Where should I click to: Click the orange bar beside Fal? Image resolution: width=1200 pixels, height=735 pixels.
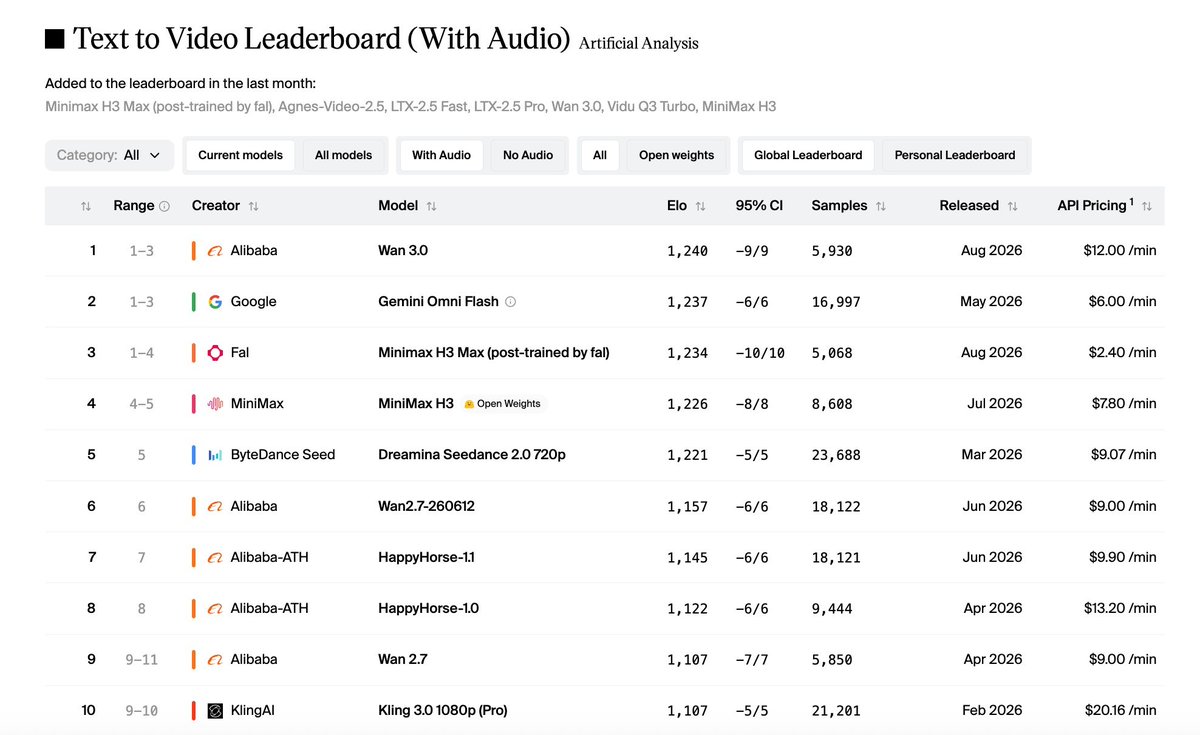pos(194,352)
